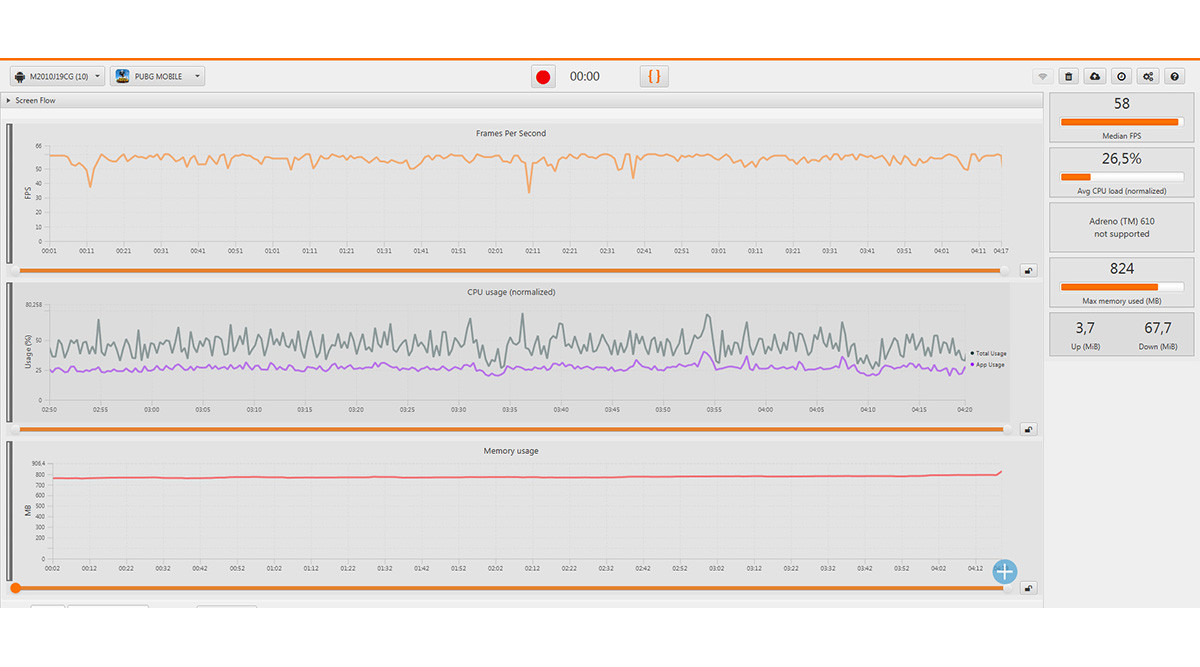
Task: Toggle the lock on the FPS chart
Action: click(x=1028, y=270)
